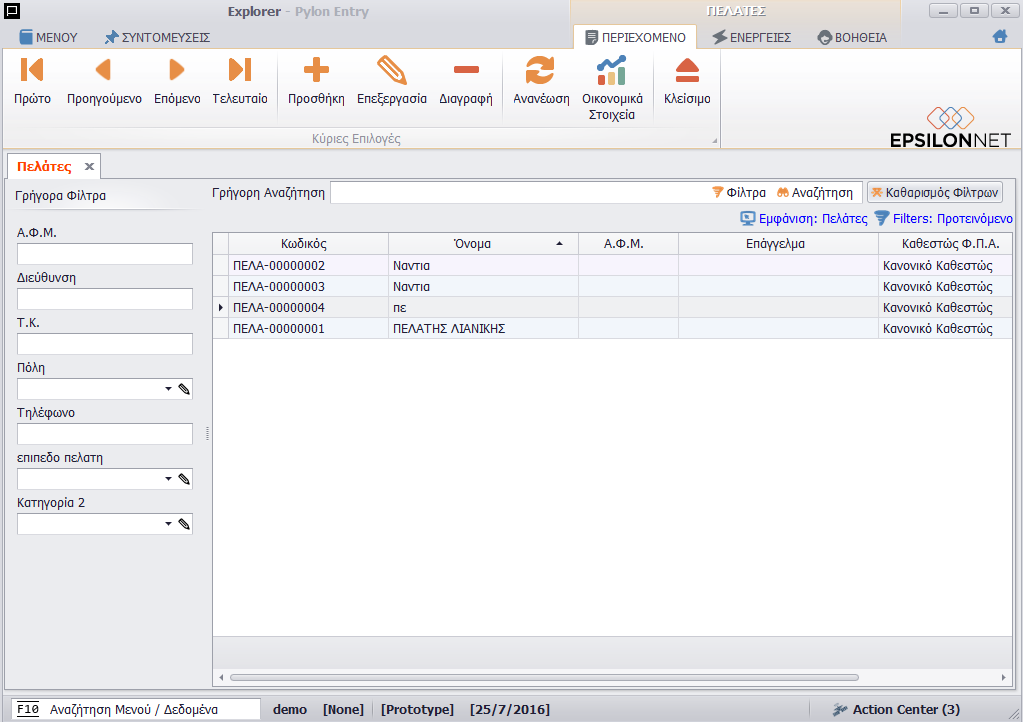Expand the επιπεδο πελατη dropdown

point(168,479)
